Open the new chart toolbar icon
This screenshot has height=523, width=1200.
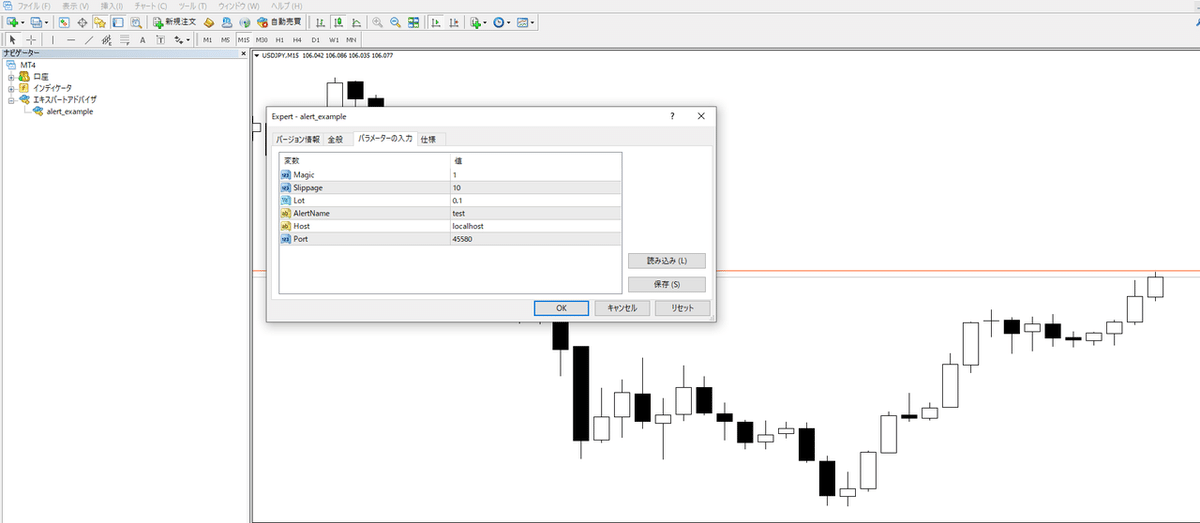(x=14, y=22)
